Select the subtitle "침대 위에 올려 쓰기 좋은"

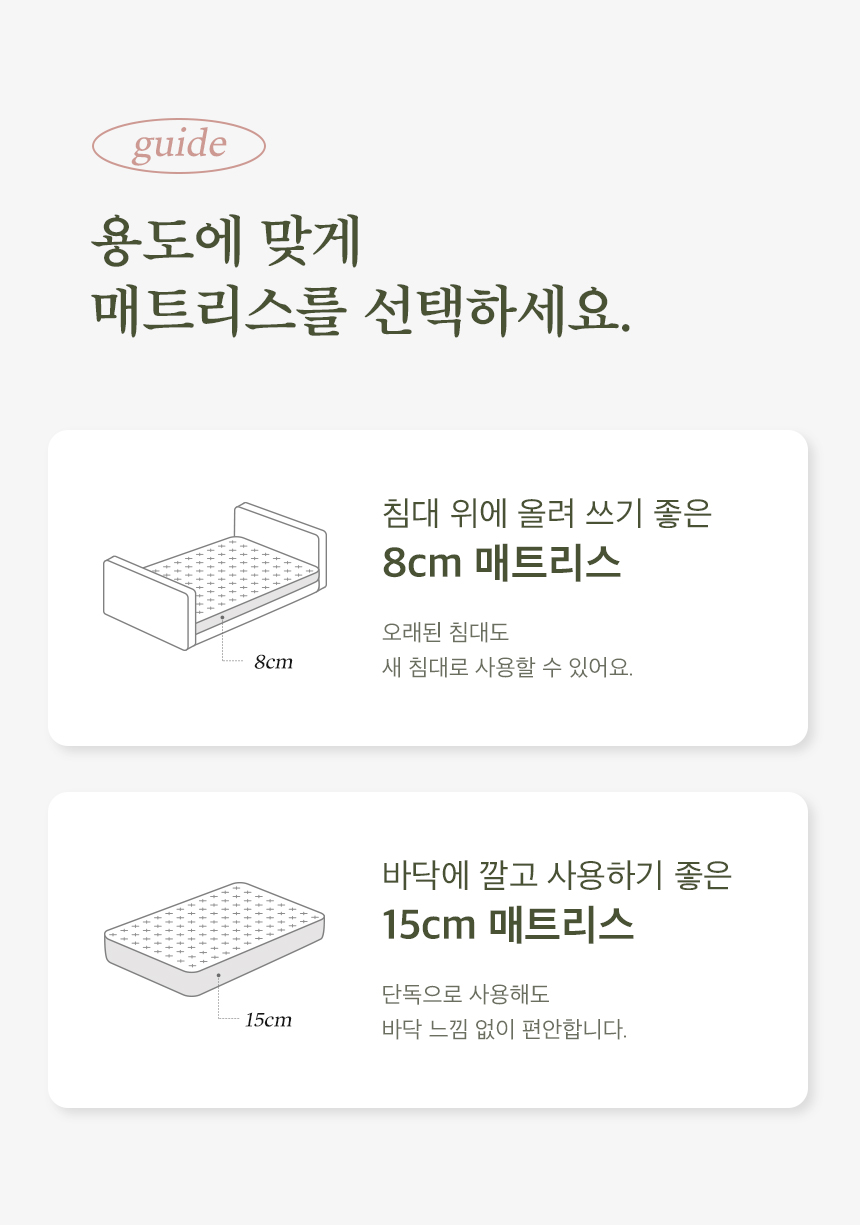tap(546, 514)
